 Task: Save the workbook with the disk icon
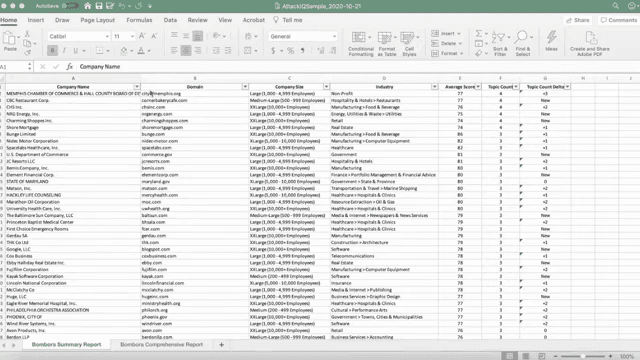tap(99, 6)
